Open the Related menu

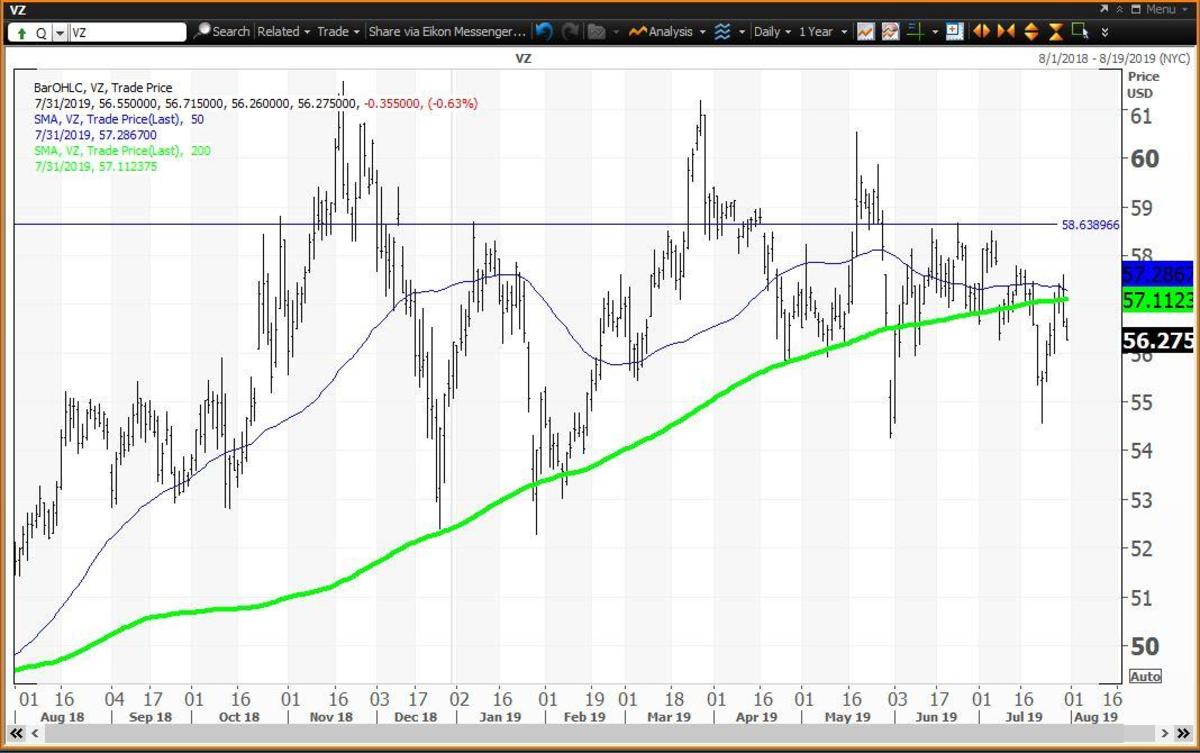(283, 32)
